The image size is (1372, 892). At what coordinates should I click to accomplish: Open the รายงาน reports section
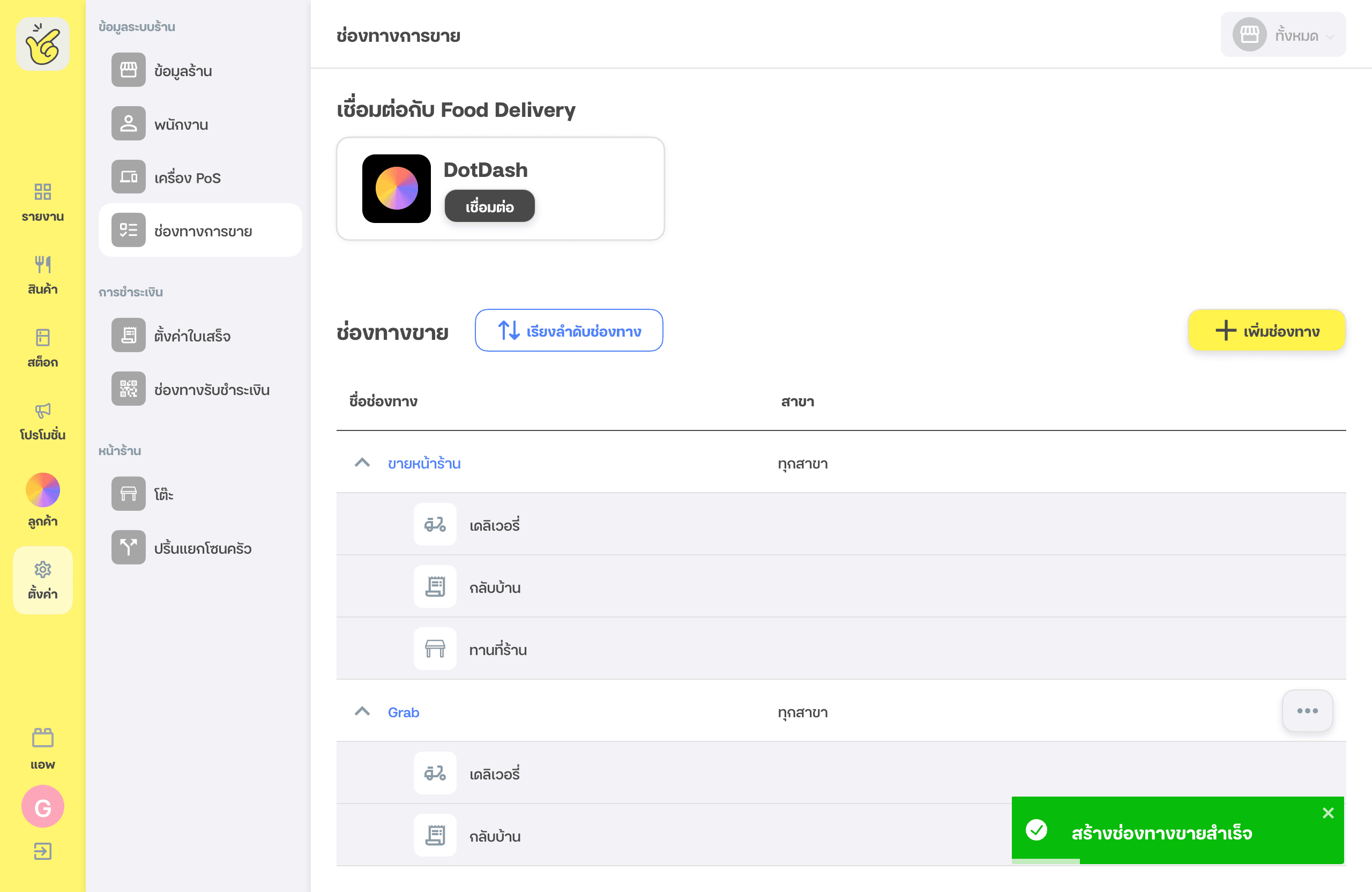pos(43,203)
